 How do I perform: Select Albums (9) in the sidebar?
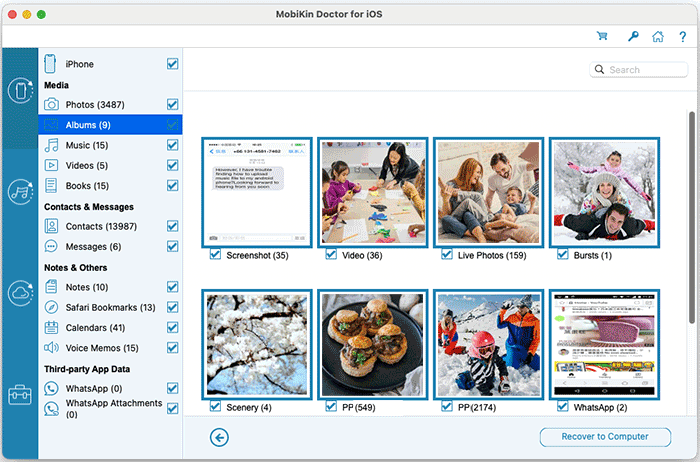pyautogui.click(x=110, y=125)
